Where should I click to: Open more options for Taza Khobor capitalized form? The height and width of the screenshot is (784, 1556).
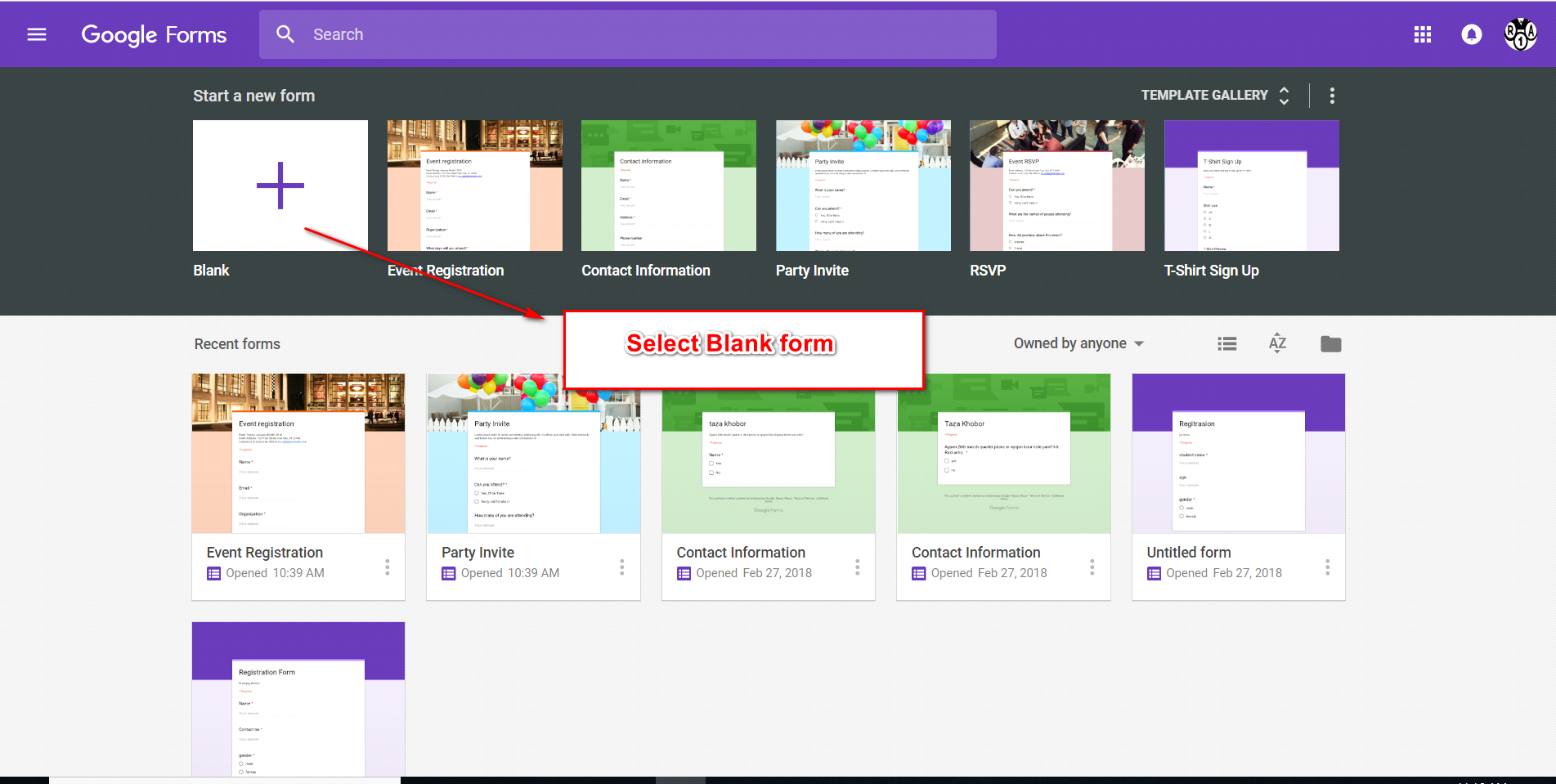pos(1092,567)
